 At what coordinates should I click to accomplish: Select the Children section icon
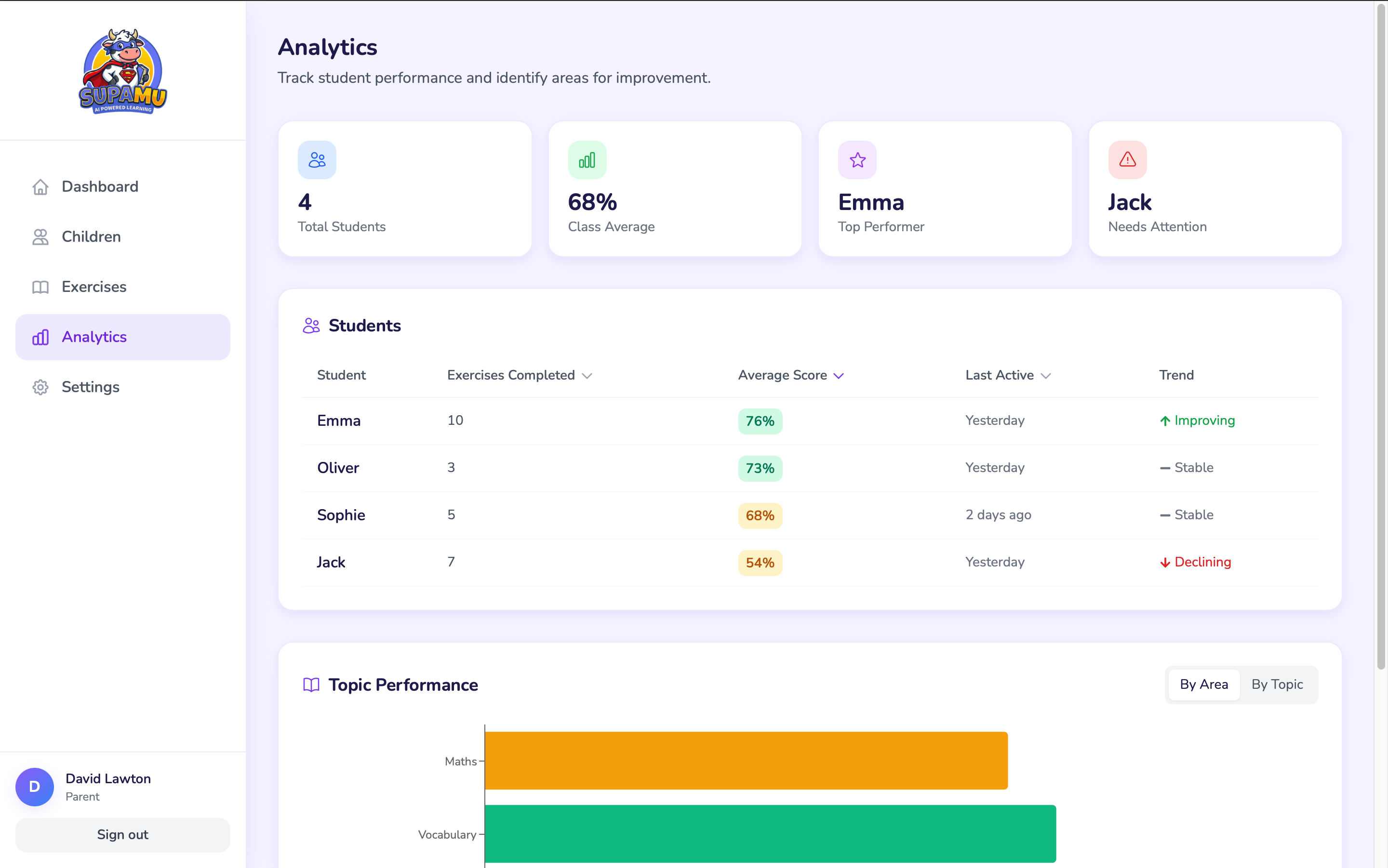click(40, 237)
